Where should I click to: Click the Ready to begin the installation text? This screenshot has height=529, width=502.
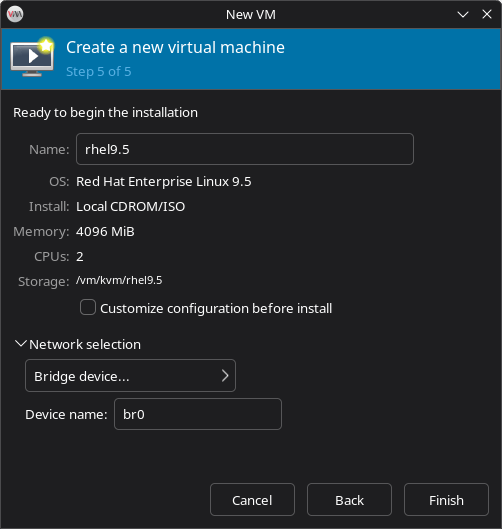pyautogui.click(x=106, y=113)
